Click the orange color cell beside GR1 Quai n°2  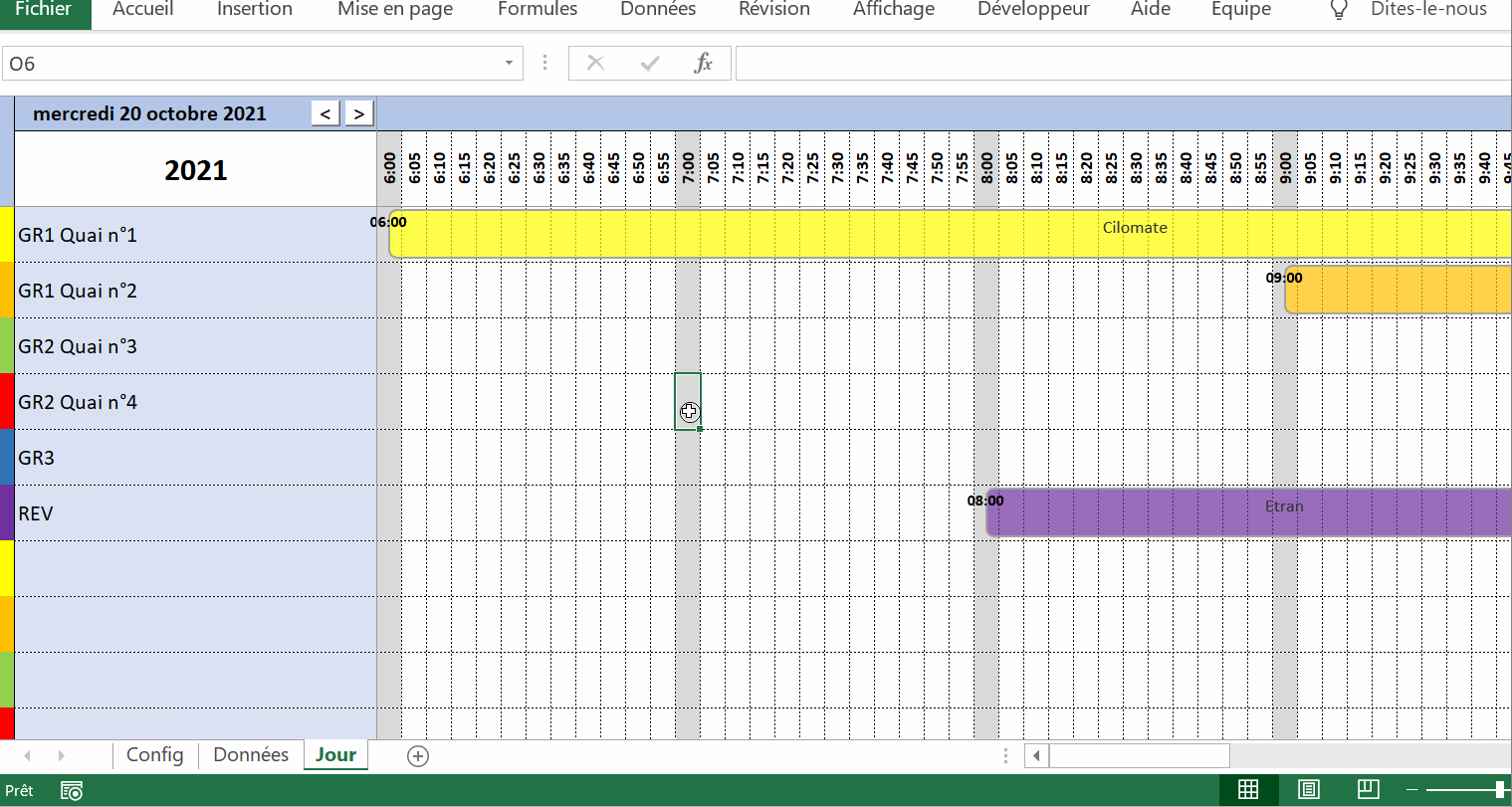7,291
